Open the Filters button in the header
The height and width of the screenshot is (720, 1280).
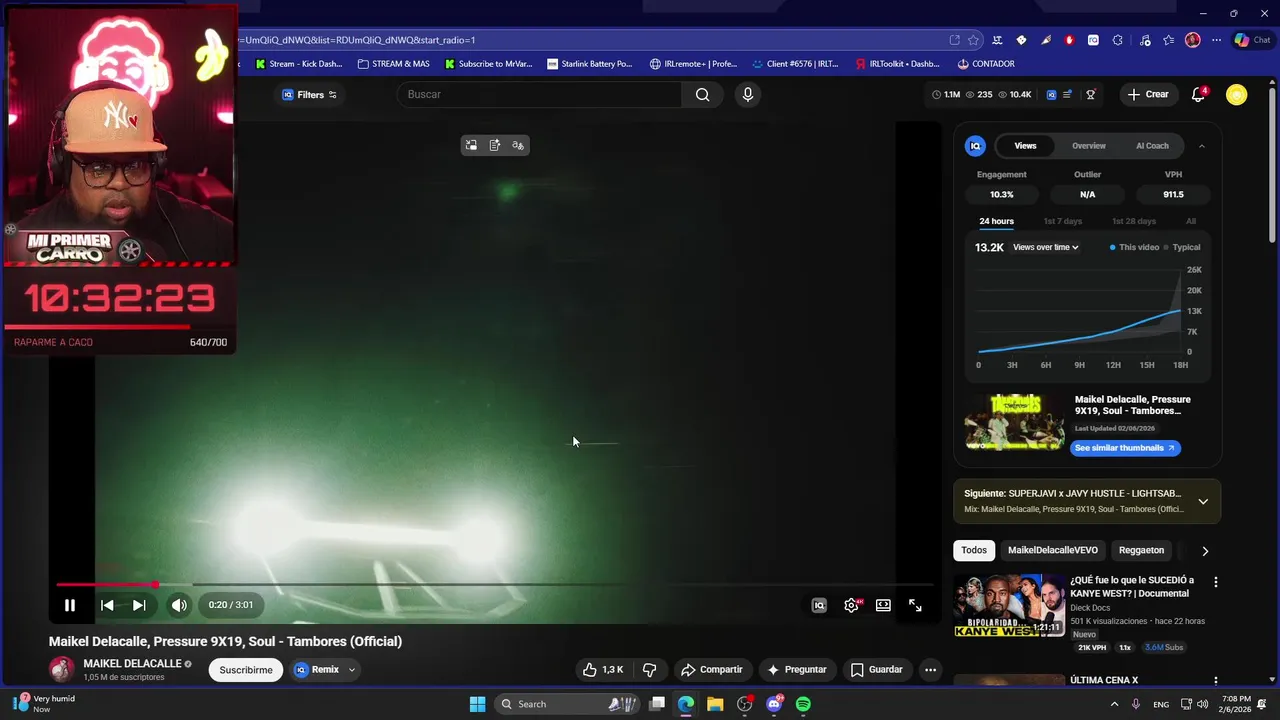(x=309, y=95)
